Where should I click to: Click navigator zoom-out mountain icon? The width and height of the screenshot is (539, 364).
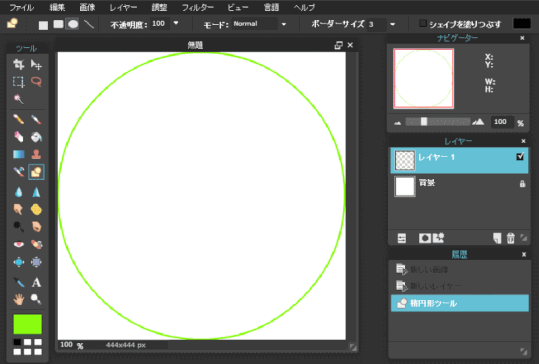(x=397, y=123)
